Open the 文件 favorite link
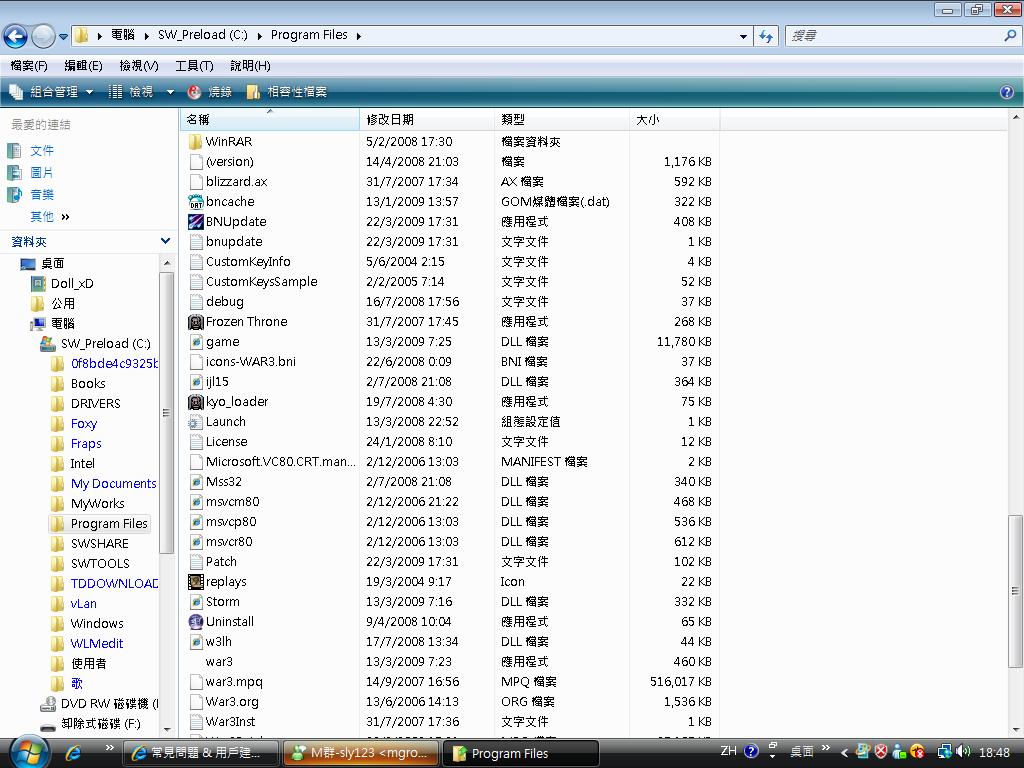This screenshot has width=1024, height=768. pos(42,151)
